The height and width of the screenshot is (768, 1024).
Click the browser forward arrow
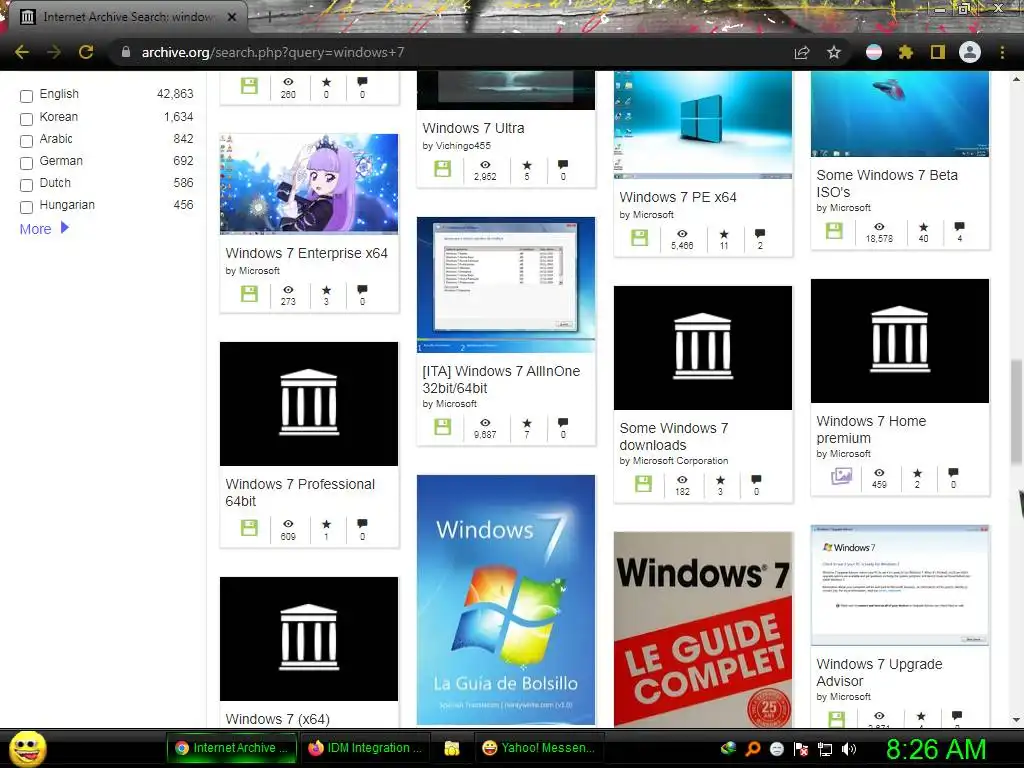54,52
